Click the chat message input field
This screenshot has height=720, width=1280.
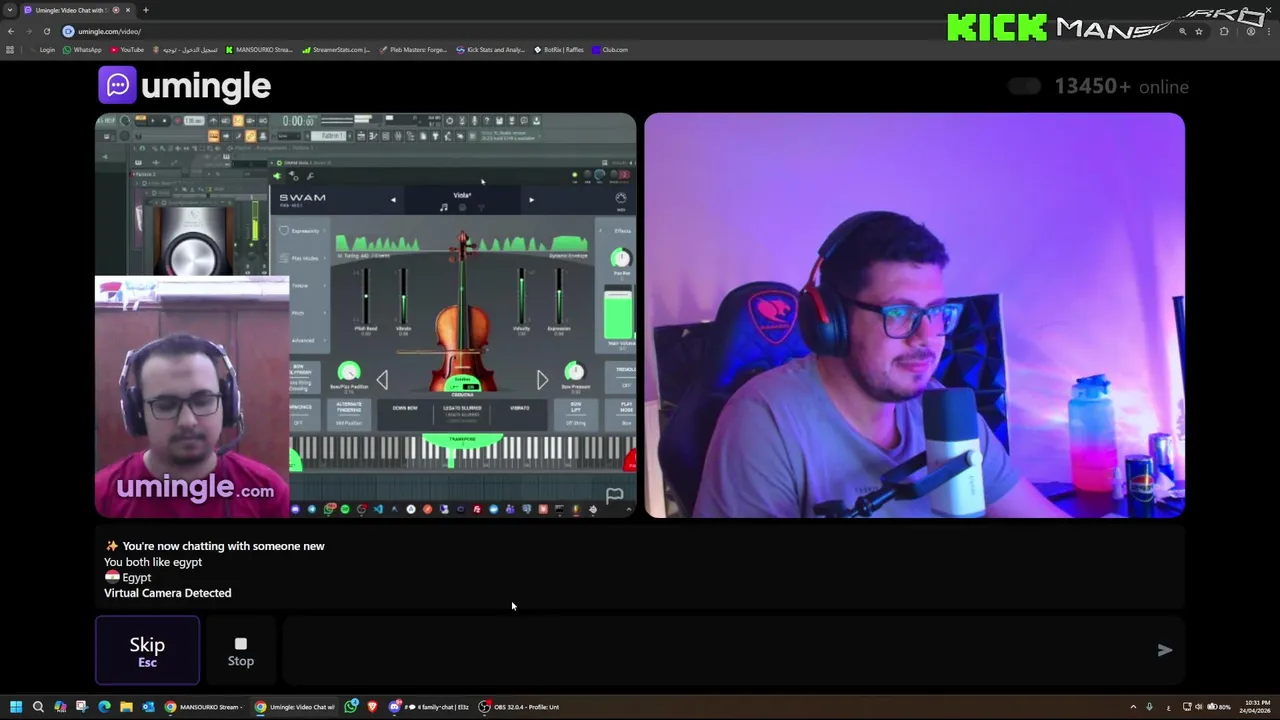715,650
